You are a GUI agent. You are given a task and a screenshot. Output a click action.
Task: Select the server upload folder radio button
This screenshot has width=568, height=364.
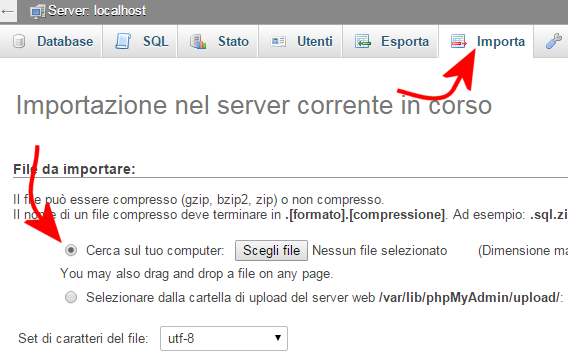tap(71, 297)
